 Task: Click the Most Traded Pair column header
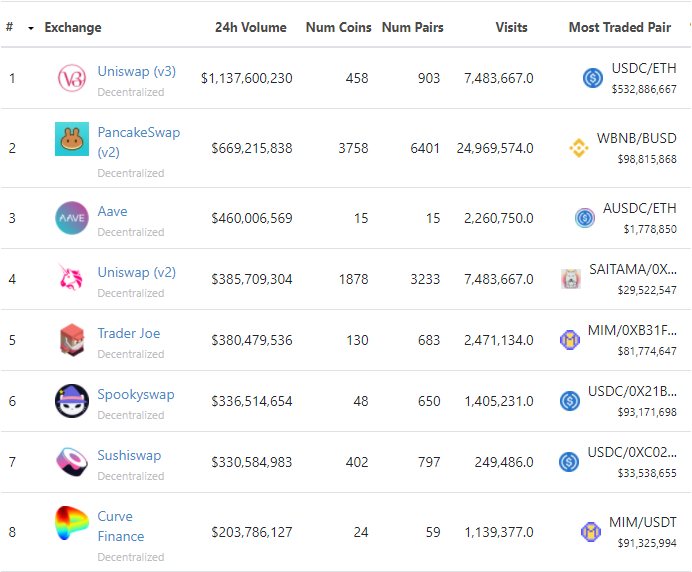click(620, 28)
